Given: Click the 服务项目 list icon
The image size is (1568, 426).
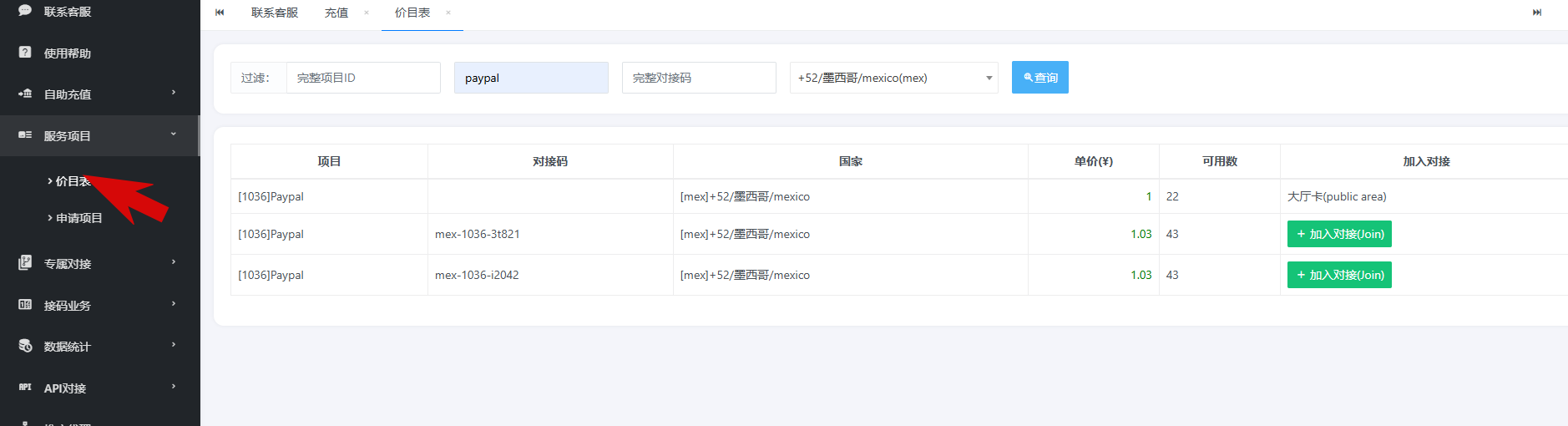Looking at the screenshot, I should coord(25,134).
